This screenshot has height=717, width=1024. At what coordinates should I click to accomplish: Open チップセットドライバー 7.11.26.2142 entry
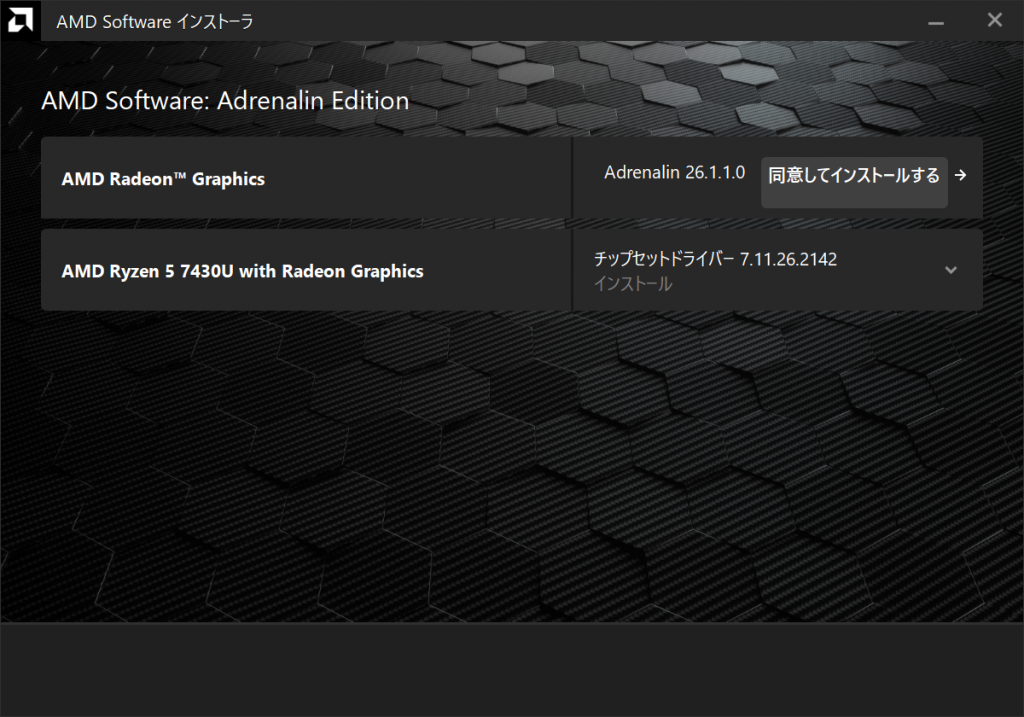pyautogui.click(x=715, y=259)
